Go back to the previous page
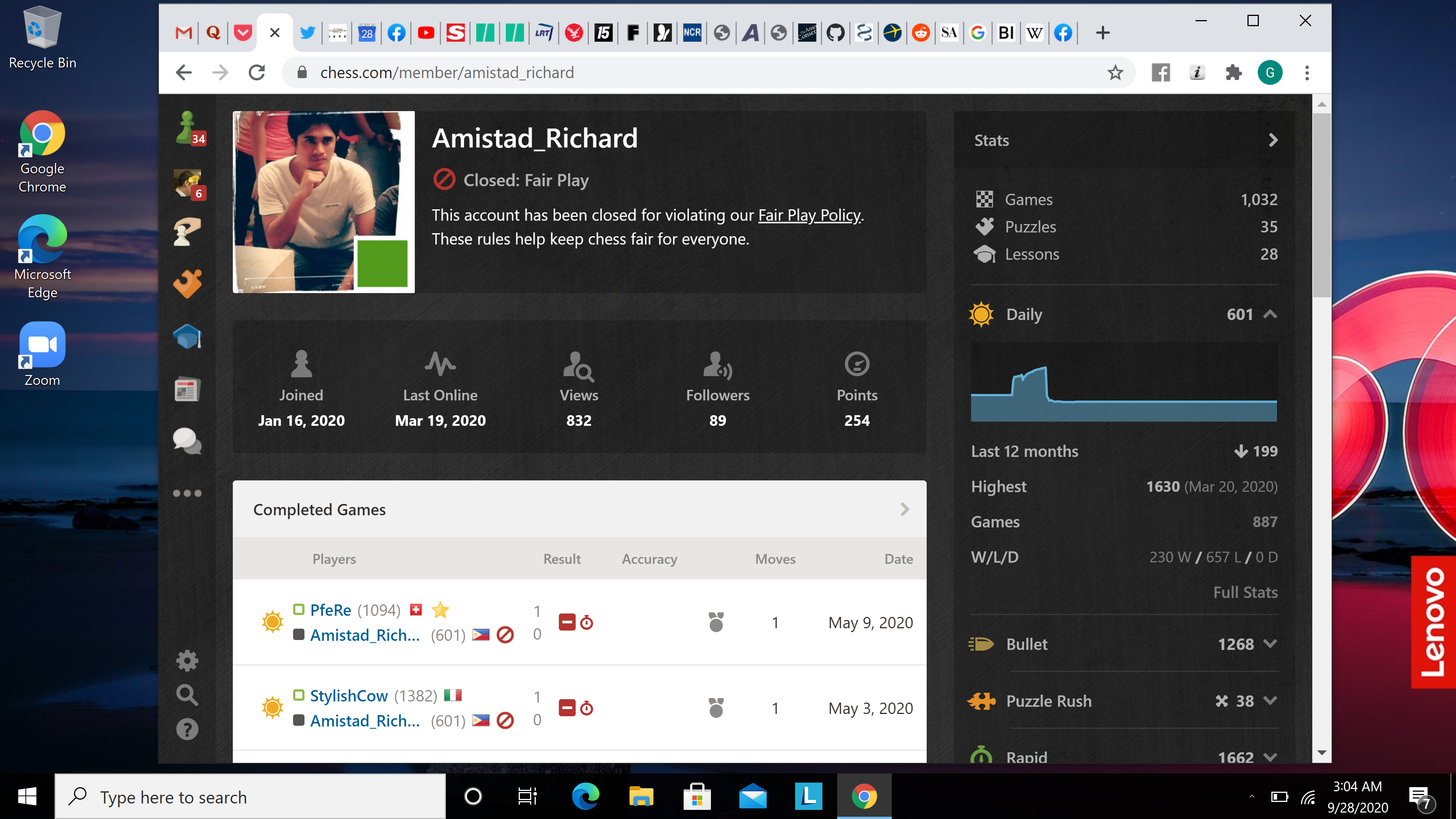The width and height of the screenshot is (1456, 819). [184, 72]
